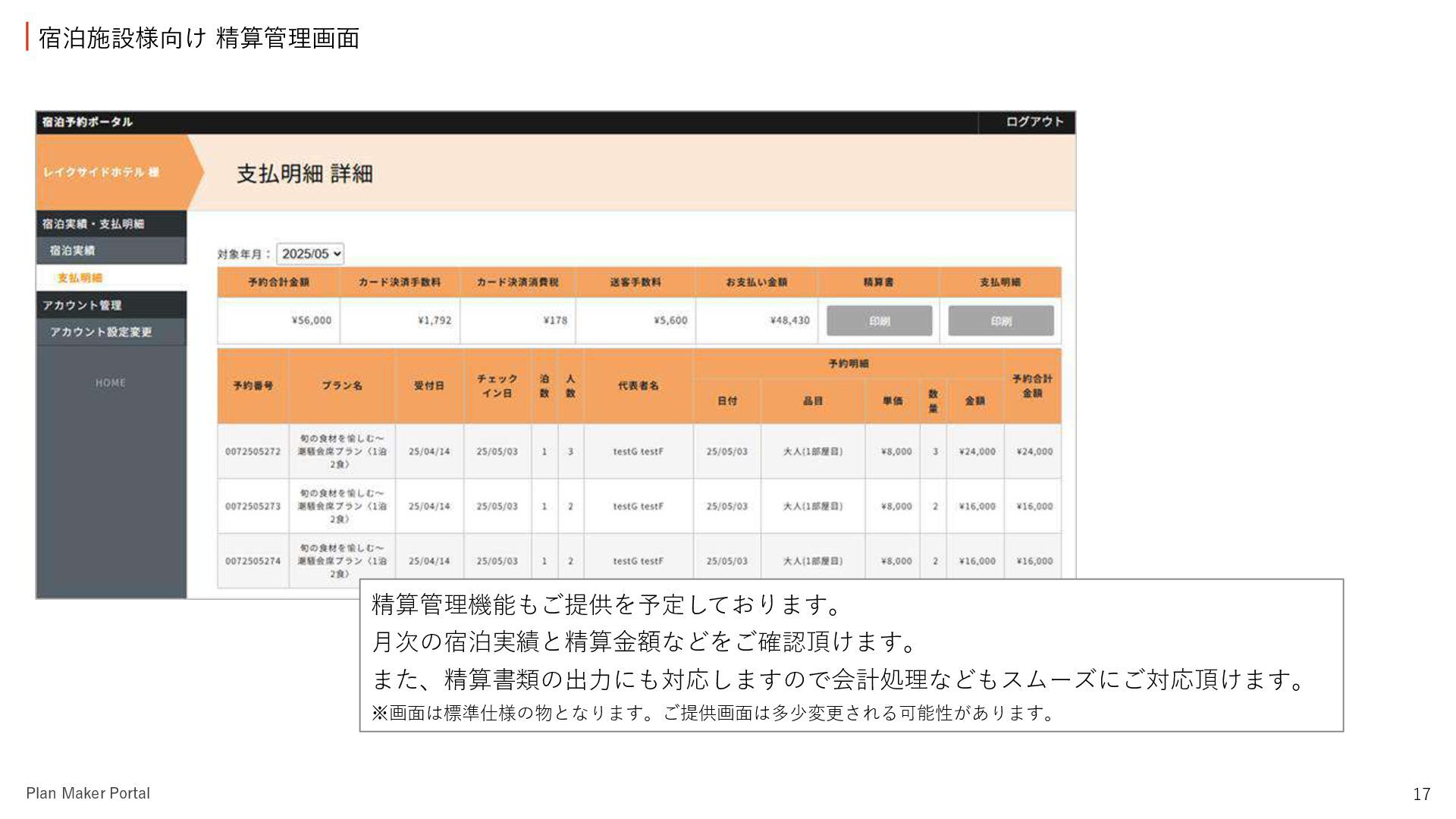Click the 受付日 column header
The height and width of the screenshot is (819, 1456).
pos(428,386)
